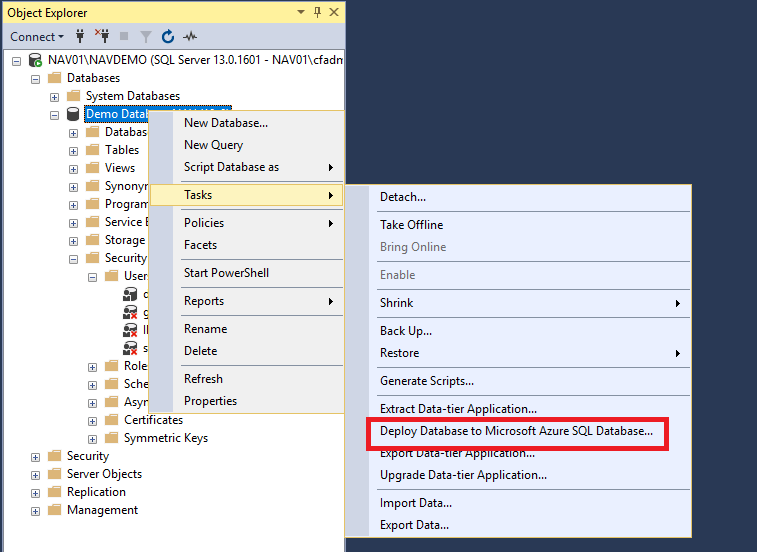The image size is (757, 552).
Task: Click the Stop square icon in toolbar
Action: pos(124,37)
